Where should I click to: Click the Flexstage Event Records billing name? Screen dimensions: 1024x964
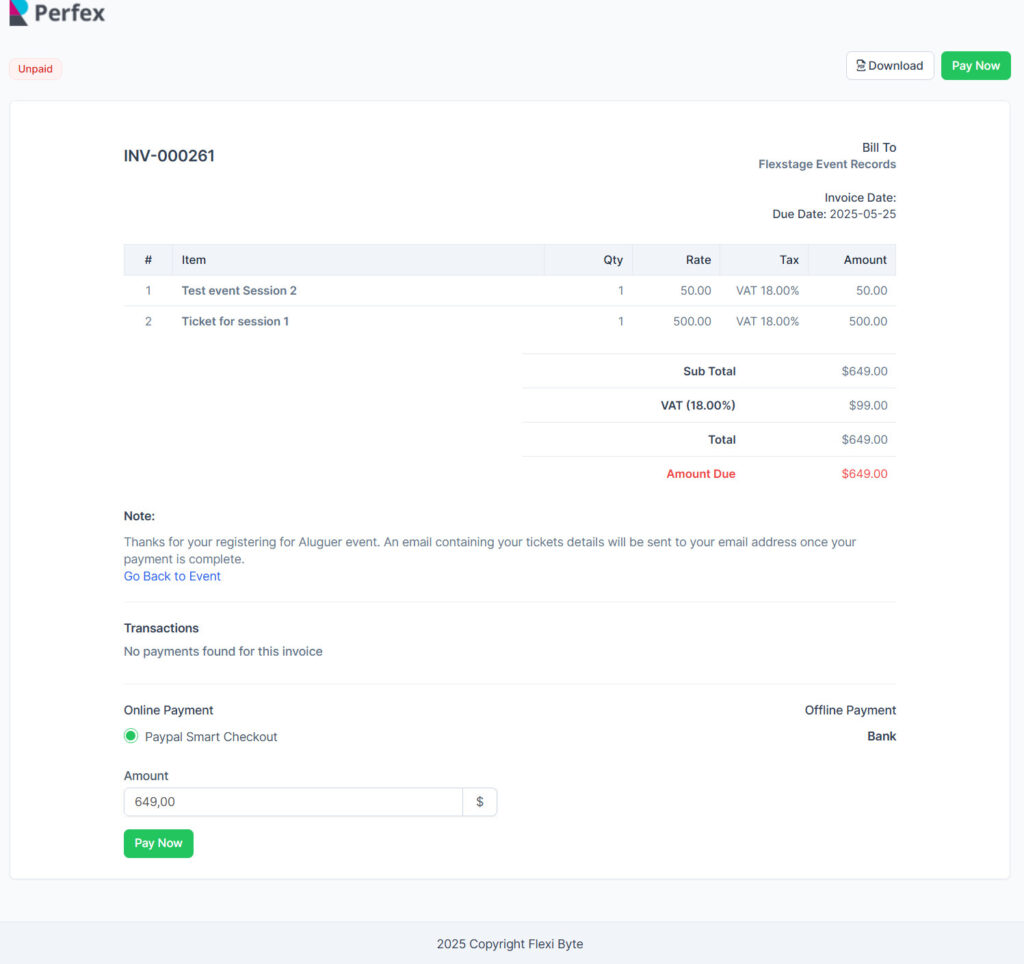pos(827,163)
